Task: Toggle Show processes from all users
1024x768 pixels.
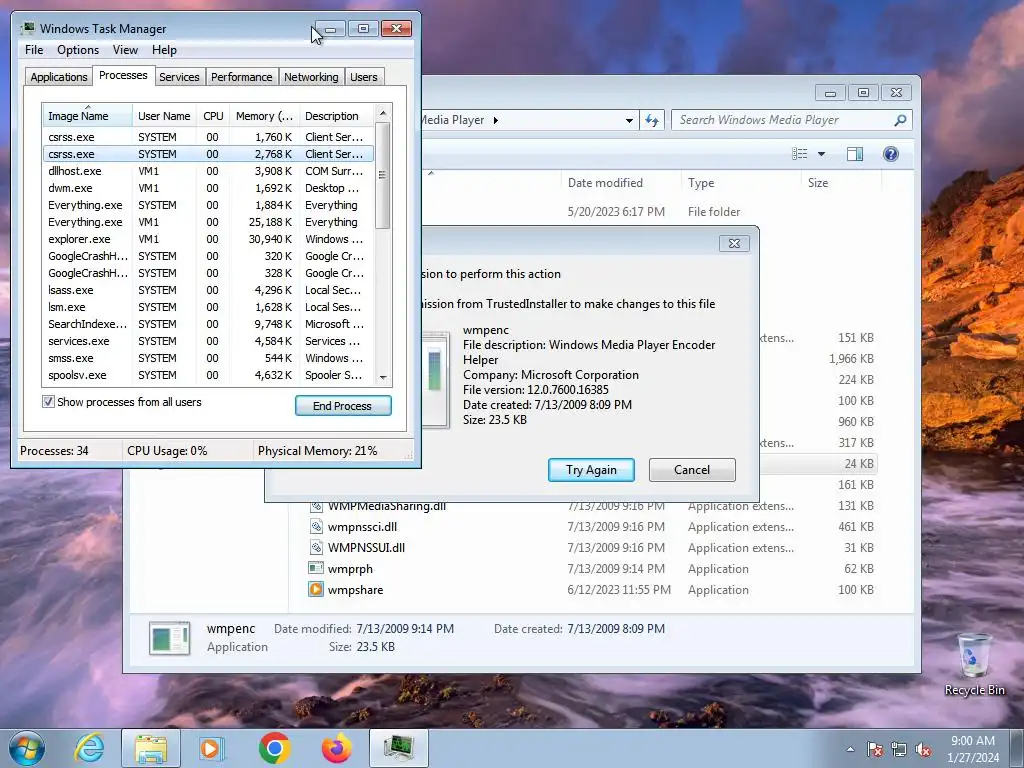Action: (48, 402)
